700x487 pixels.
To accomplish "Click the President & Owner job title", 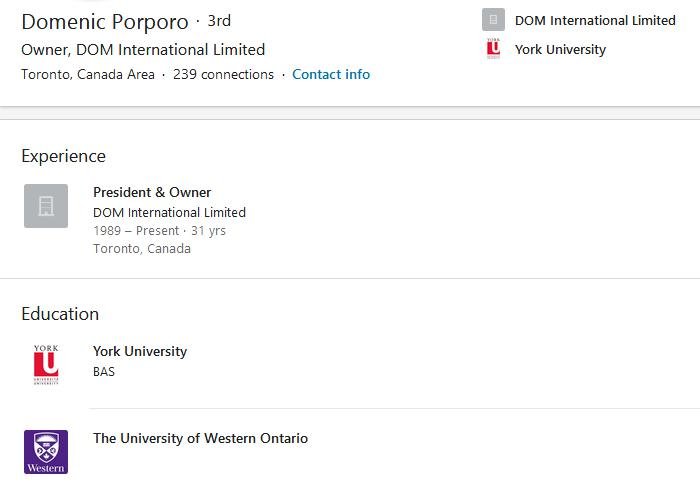I will [x=152, y=192].
